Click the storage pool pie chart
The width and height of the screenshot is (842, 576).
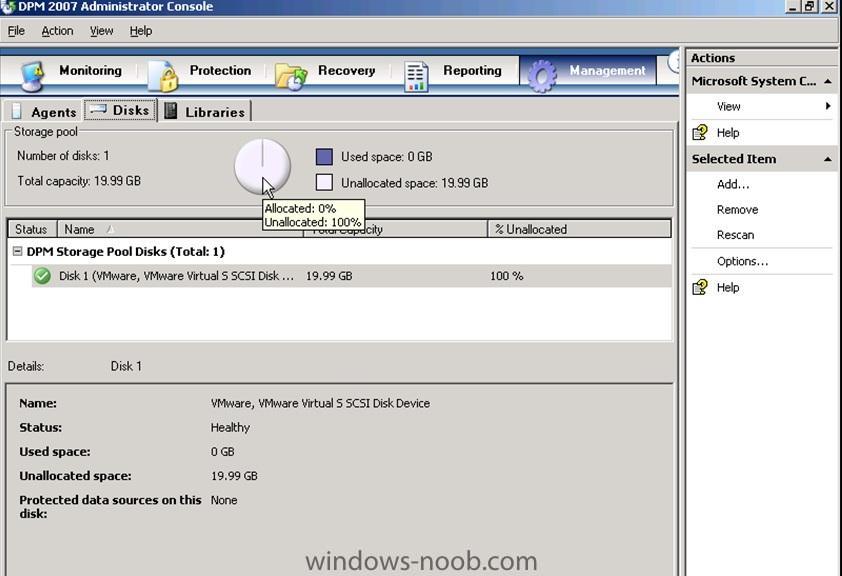click(263, 166)
